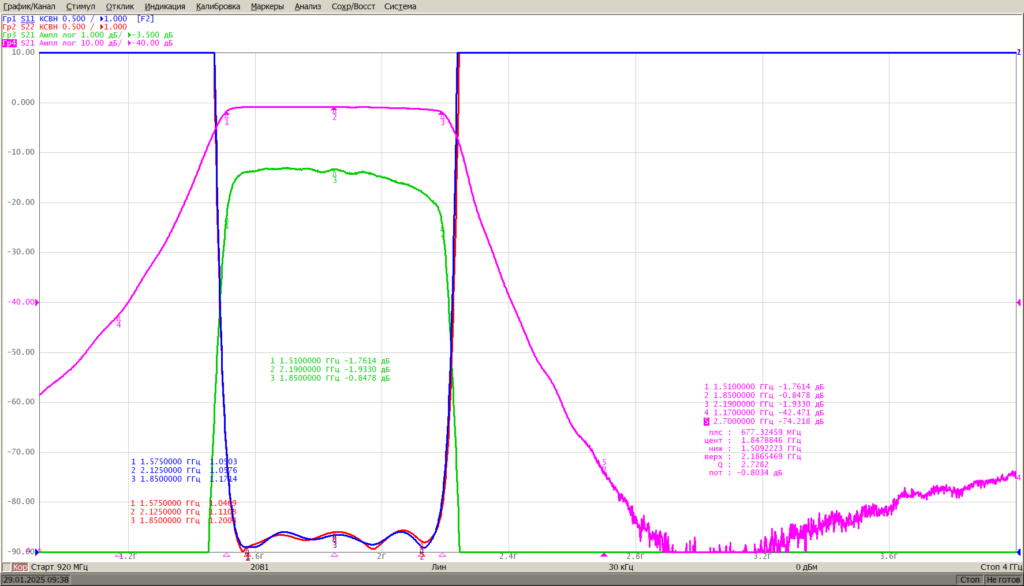
Task: Select the blue Гр1 S11 trace label
Action: coord(78,19)
